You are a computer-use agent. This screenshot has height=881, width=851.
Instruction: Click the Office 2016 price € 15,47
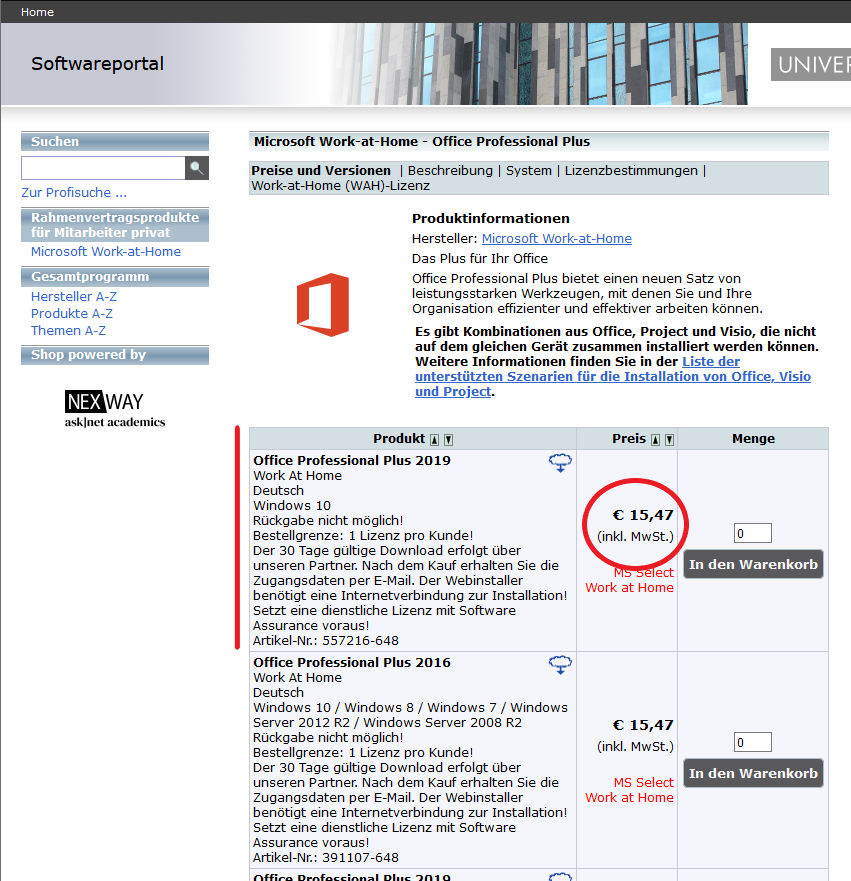pos(643,725)
